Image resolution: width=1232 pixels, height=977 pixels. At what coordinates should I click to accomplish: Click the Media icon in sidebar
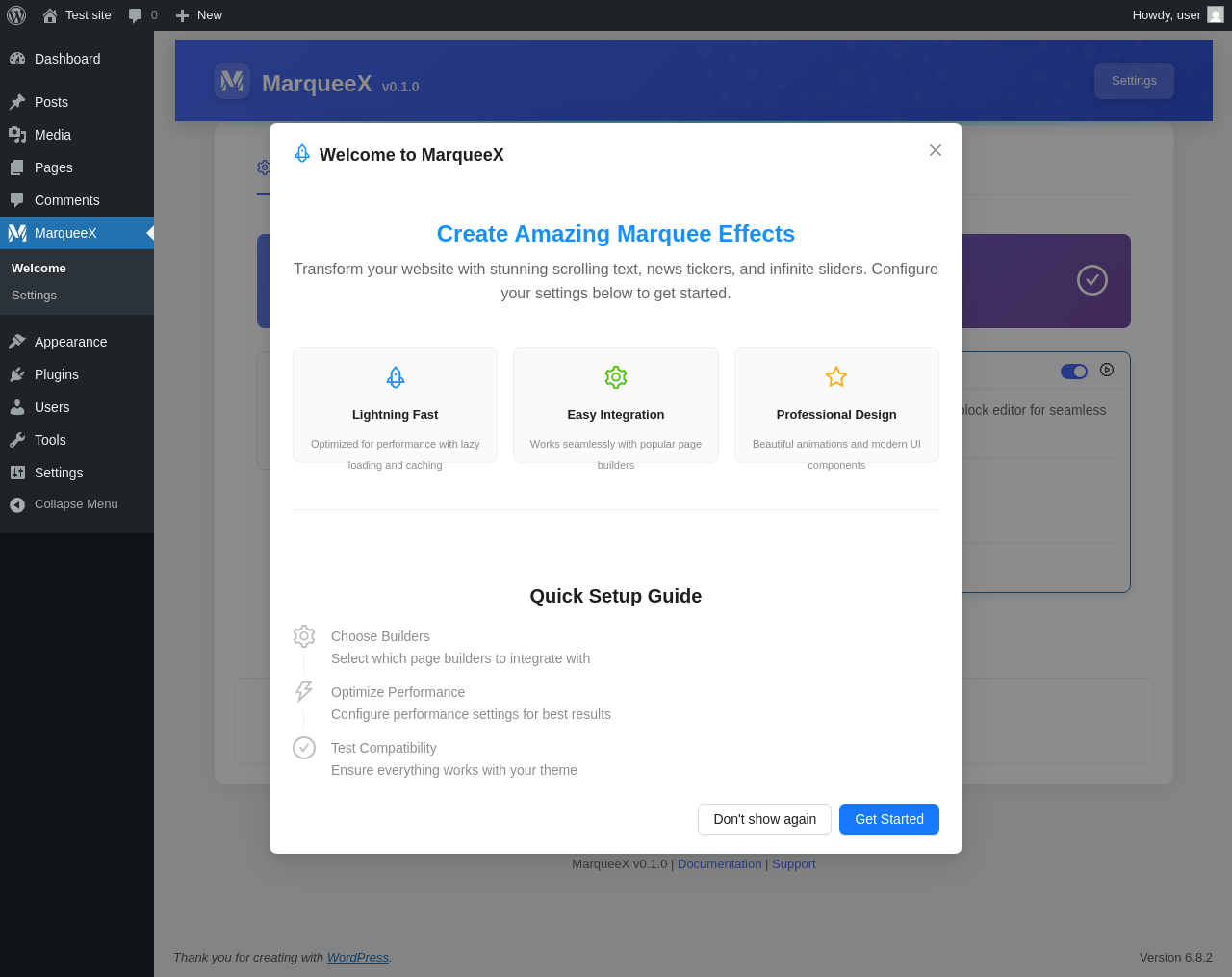17,135
